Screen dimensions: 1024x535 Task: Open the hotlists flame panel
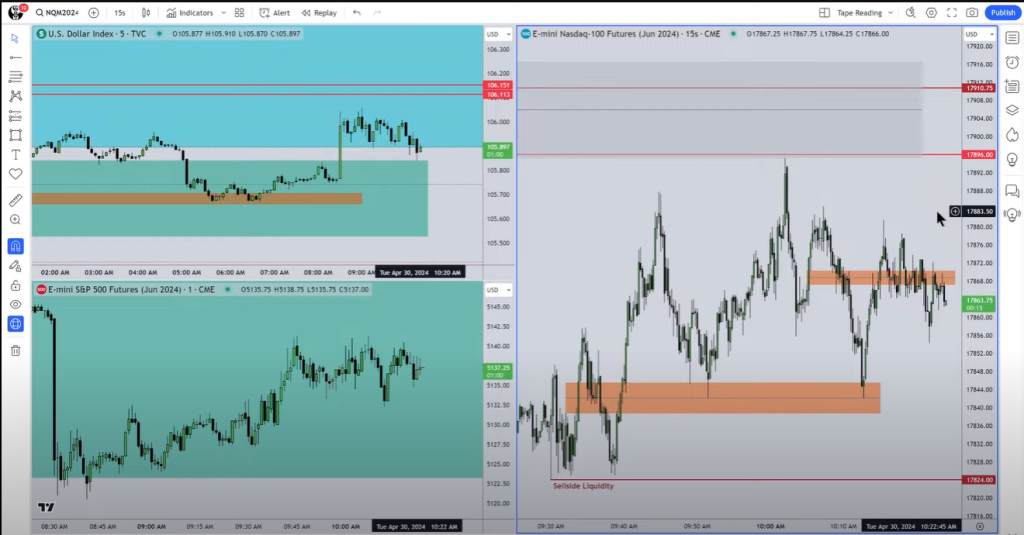[1012, 135]
